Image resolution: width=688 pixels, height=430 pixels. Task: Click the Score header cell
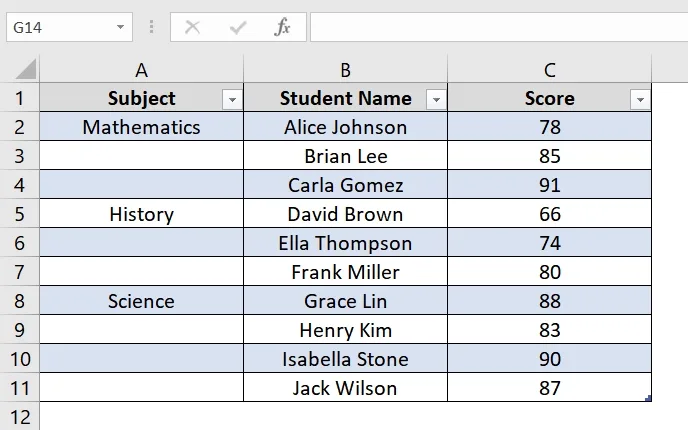(x=549, y=97)
